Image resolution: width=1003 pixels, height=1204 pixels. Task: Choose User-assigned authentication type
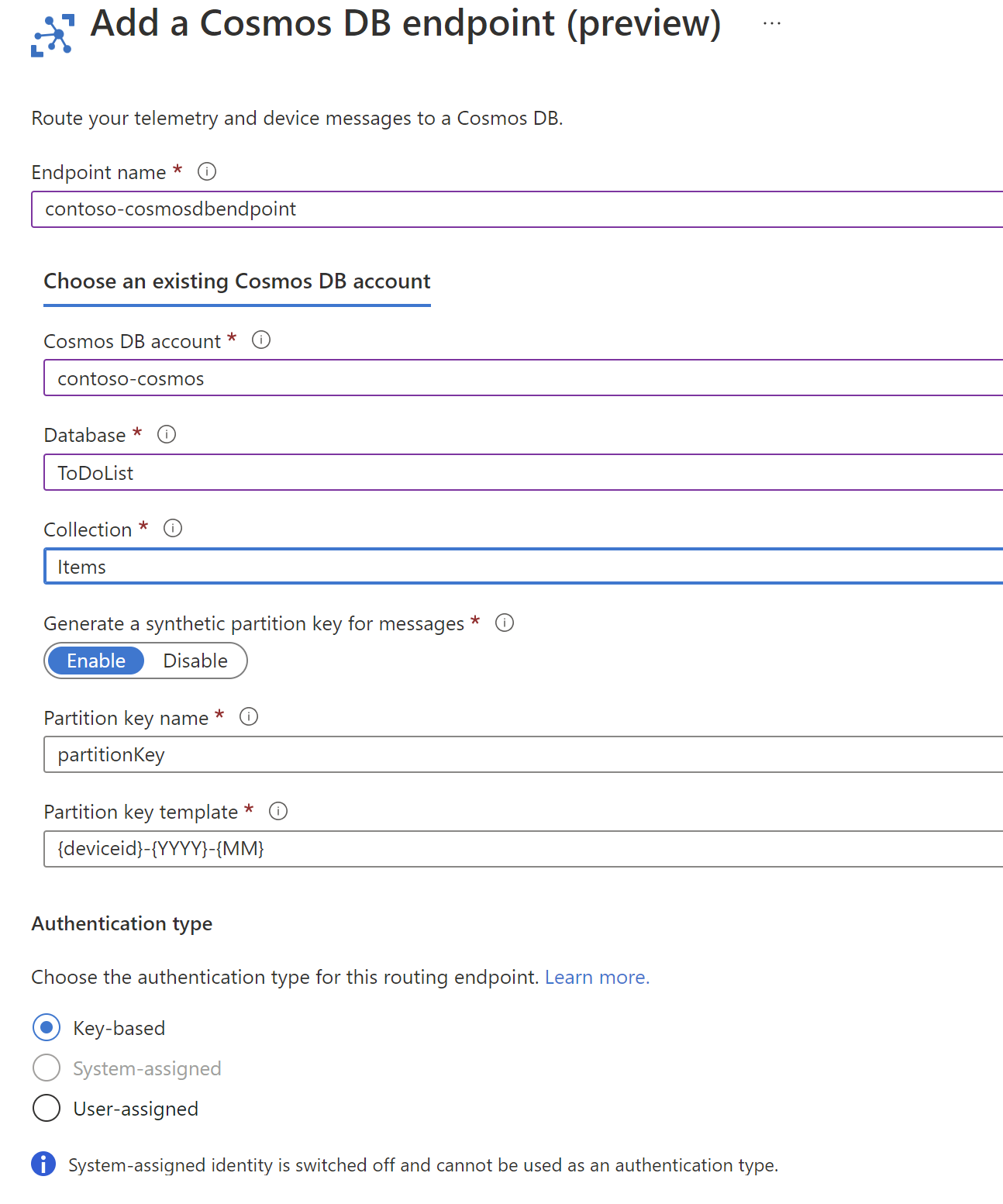47,1108
